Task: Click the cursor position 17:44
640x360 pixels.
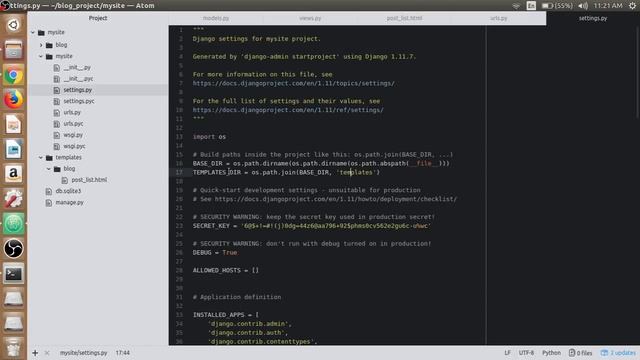Action: coord(122,353)
